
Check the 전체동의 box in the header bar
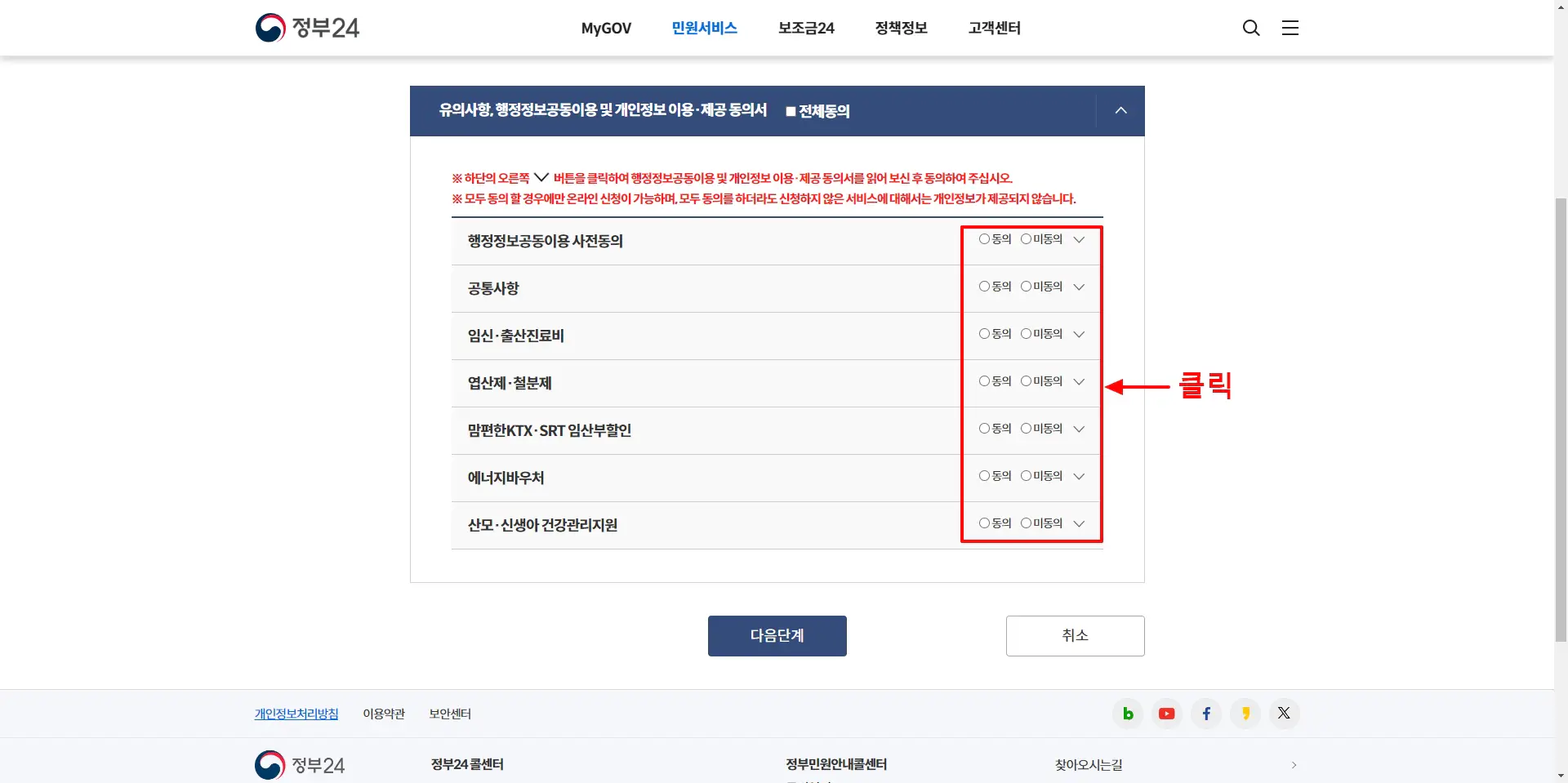tap(791, 111)
